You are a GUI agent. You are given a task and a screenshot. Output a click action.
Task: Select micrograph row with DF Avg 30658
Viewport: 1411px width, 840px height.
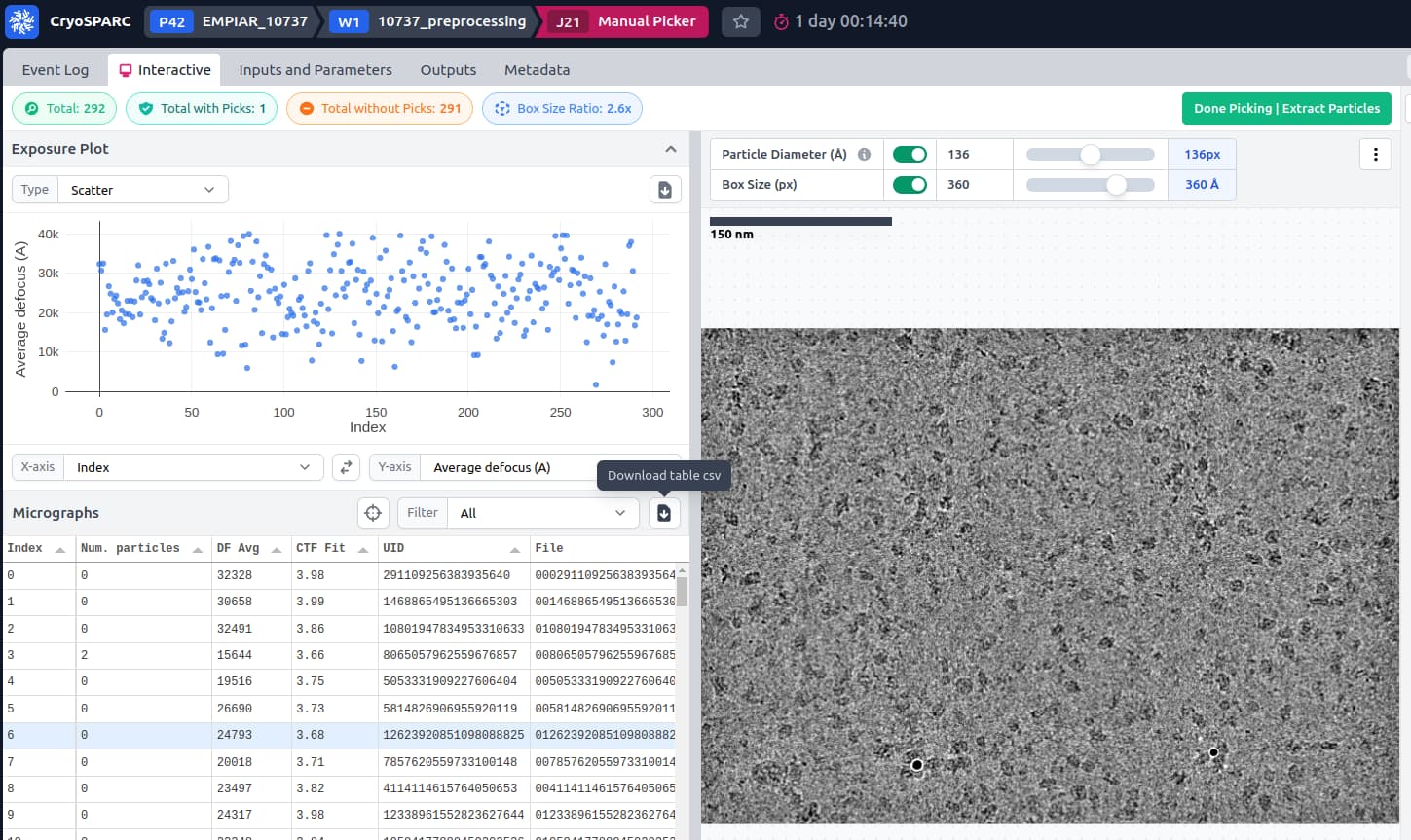pos(340,602)
